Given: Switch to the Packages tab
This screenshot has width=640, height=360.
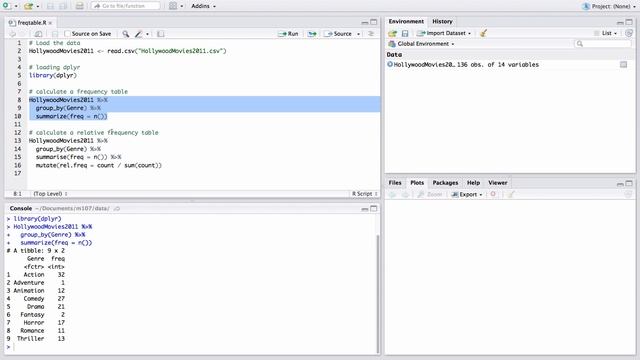Looking at the screenshot, I should (445, 183).
